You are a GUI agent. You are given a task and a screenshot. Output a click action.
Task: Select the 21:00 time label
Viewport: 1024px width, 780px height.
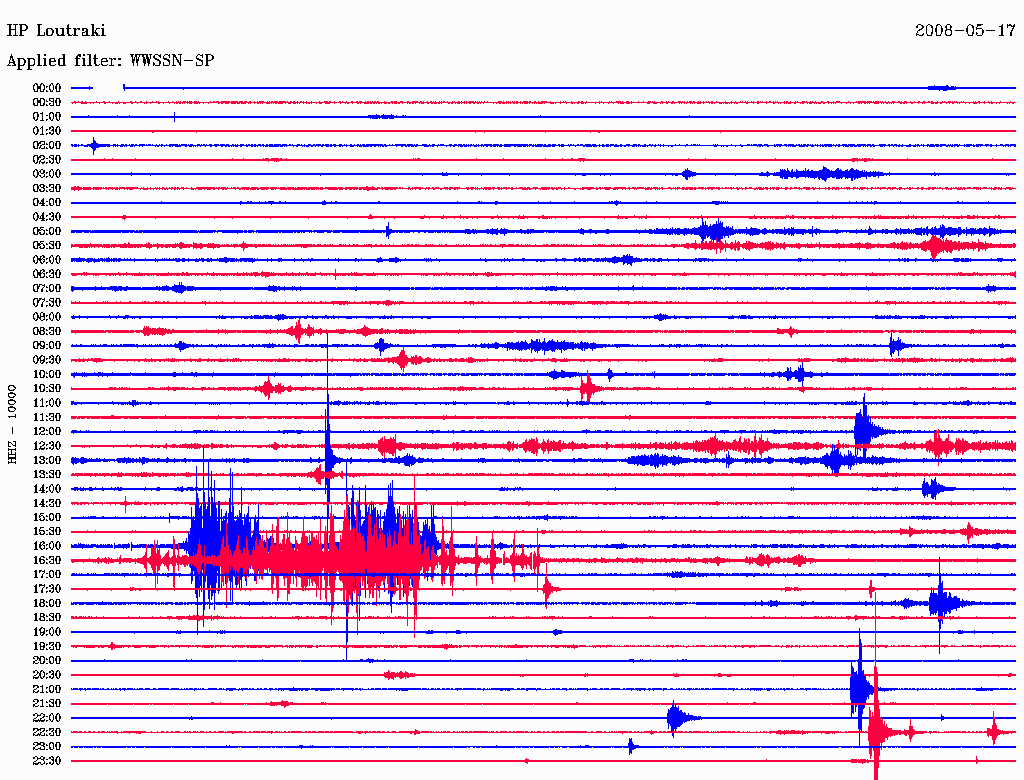pyautogui.click(x=47, y=689)
